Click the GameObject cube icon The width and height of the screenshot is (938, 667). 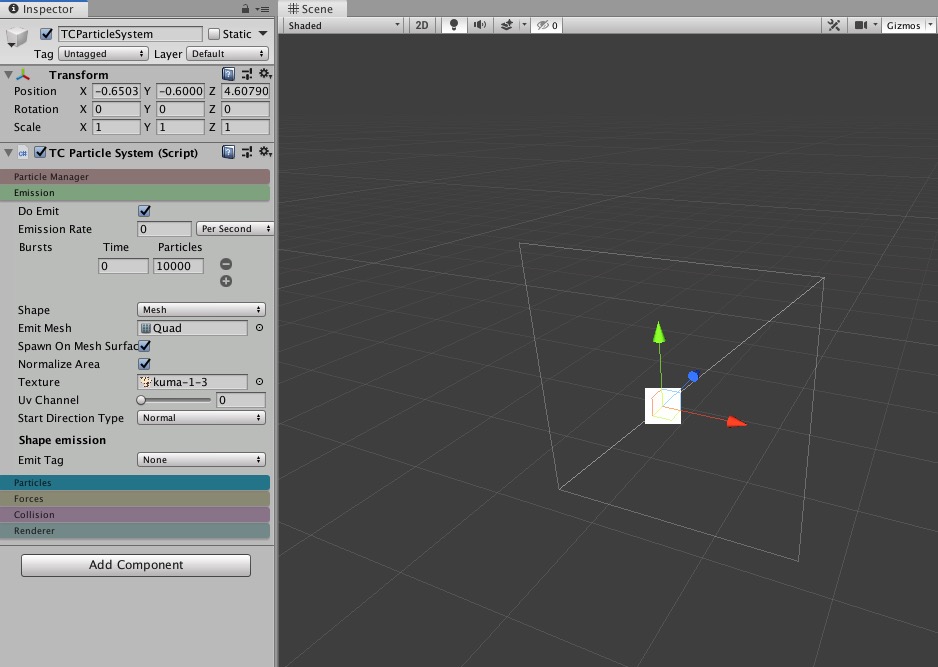pos(17,37)
